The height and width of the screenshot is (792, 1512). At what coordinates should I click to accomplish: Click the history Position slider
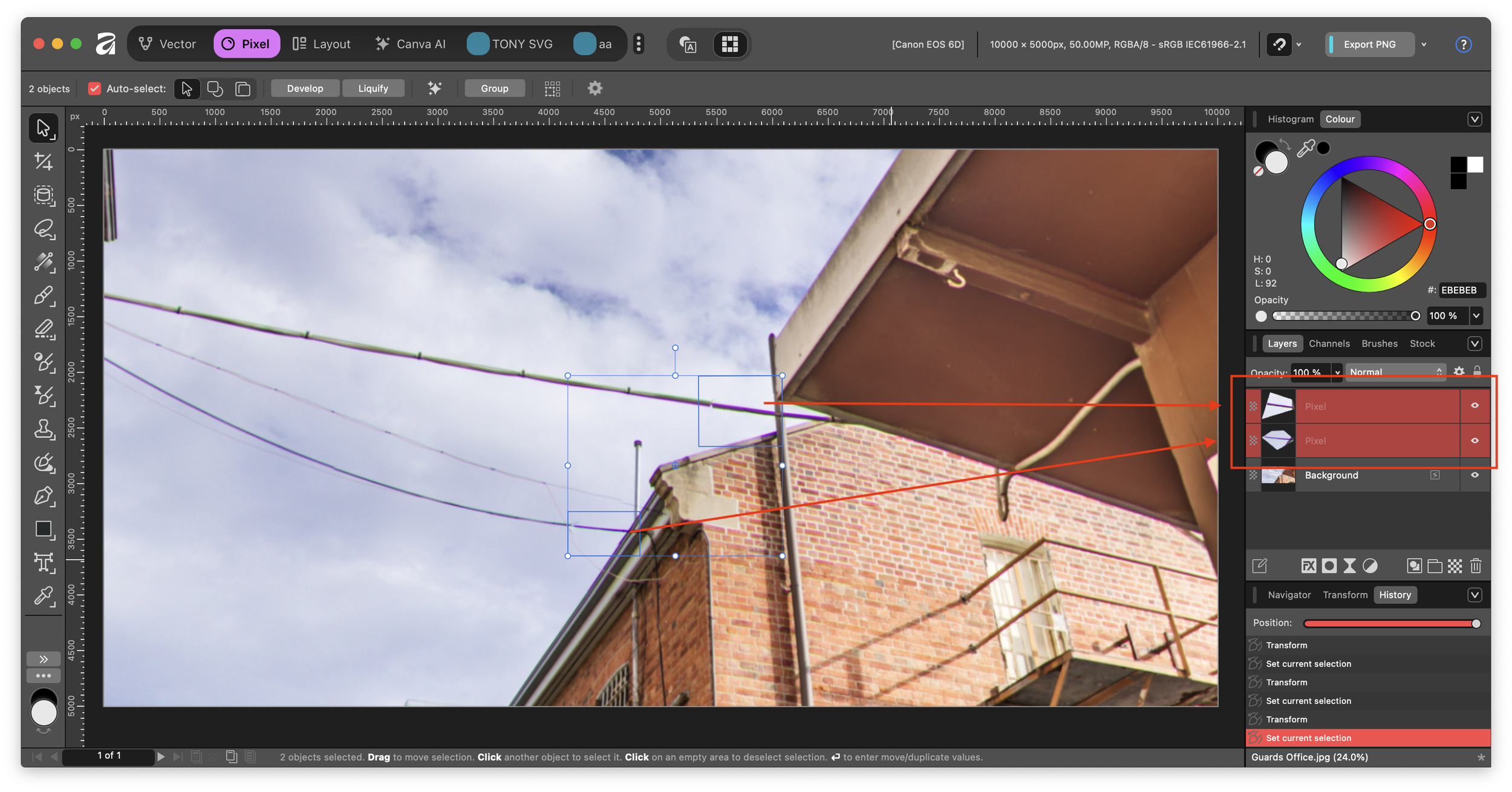[1391, 623]
